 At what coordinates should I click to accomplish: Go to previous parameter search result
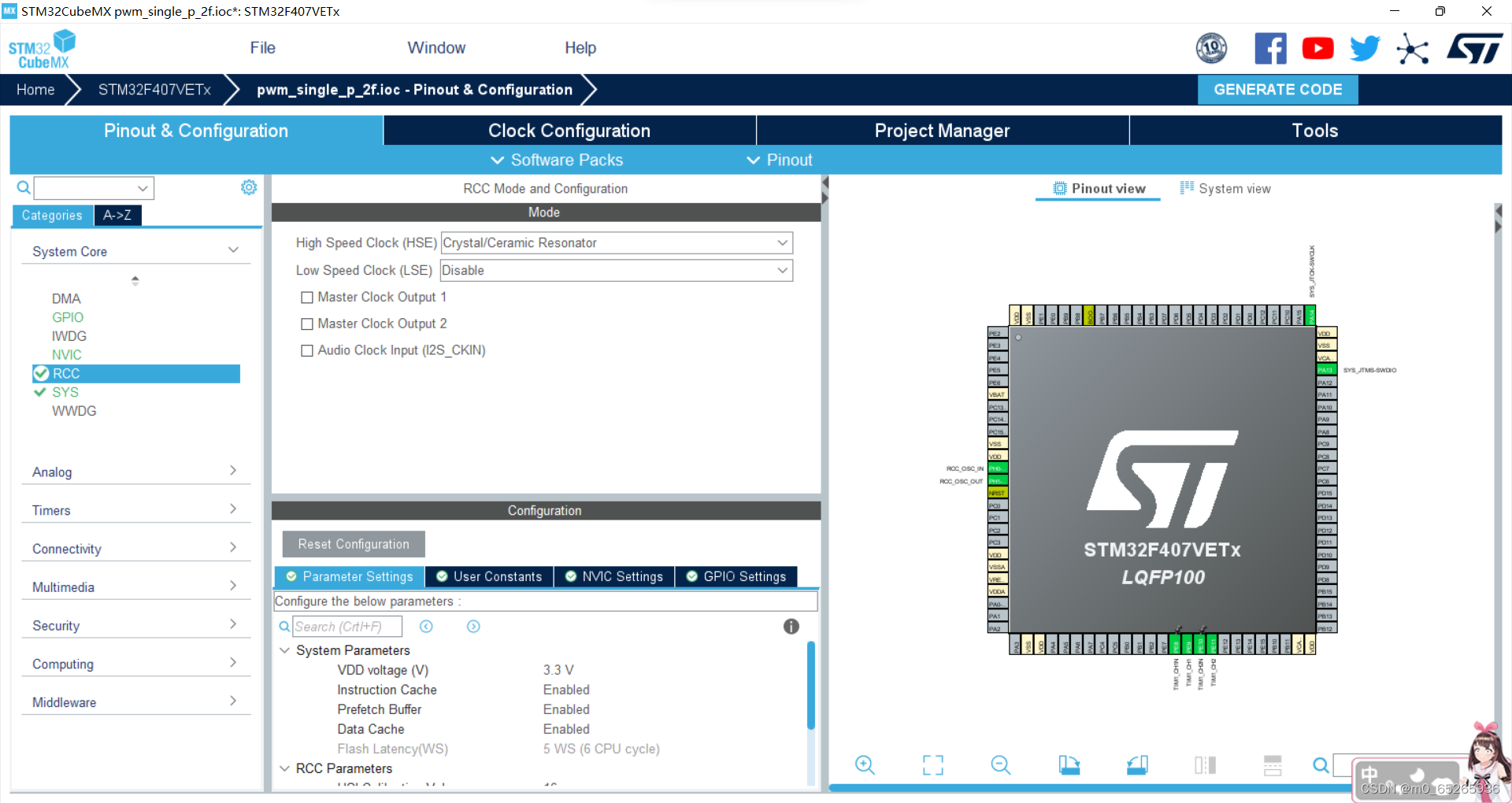(426, 627)
